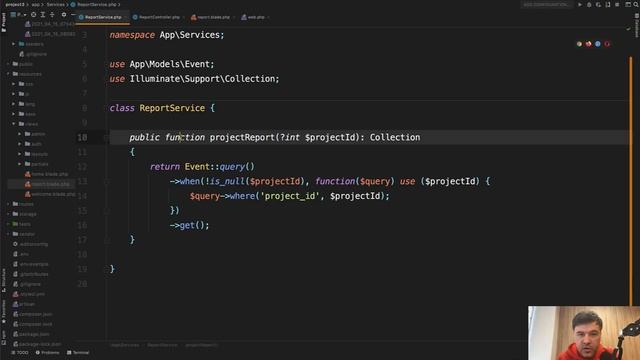The height and width of the screenshot is (360, 640).
Task: Open Project panel settings gear
Action: coord(64,15)
